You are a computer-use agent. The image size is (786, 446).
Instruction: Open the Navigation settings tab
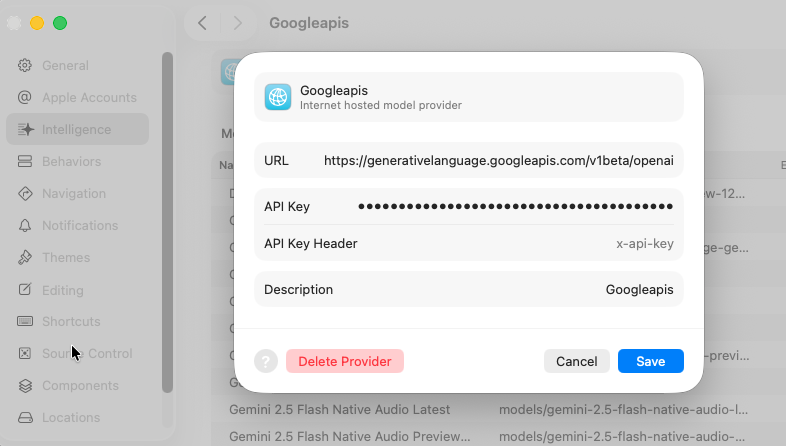pyautogui.click(x=73, y=194)
